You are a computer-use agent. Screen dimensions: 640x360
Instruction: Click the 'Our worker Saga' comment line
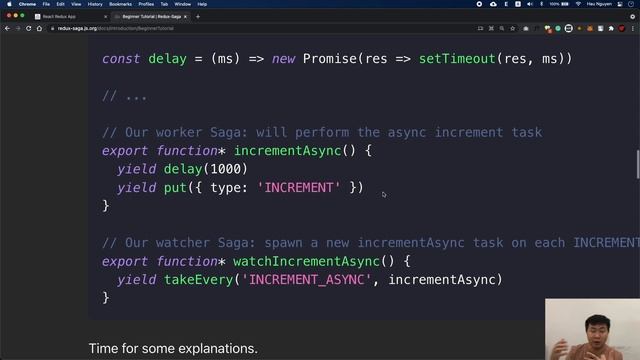pyautogui.click(x=322, y=132)
